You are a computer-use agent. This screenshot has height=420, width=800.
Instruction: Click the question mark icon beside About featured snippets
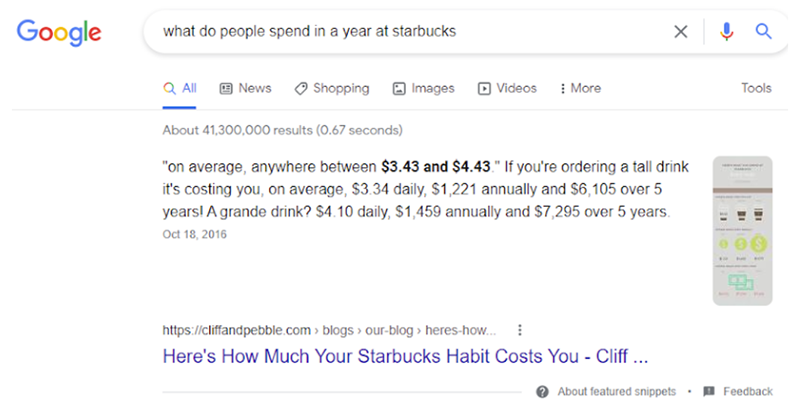[542, 391]
